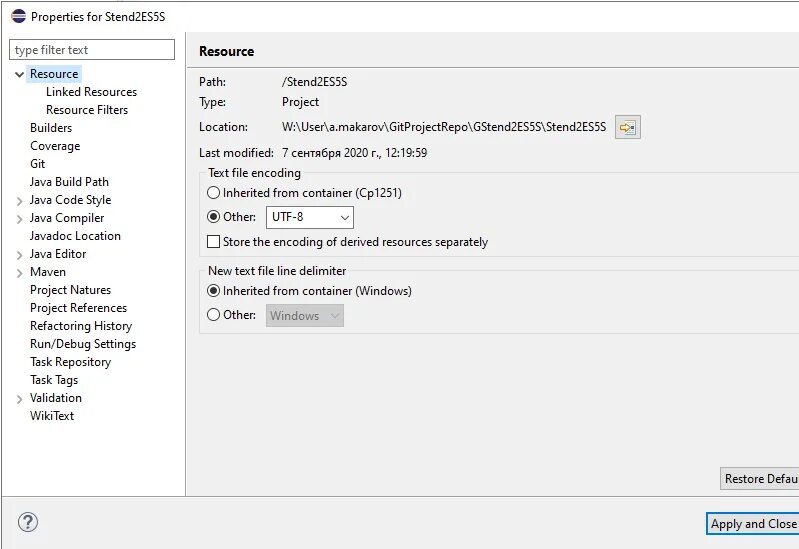Select Other line delimiter radio button
Image resolution: width=799 pixels, height=549 pixels.
tap(214, 315)
